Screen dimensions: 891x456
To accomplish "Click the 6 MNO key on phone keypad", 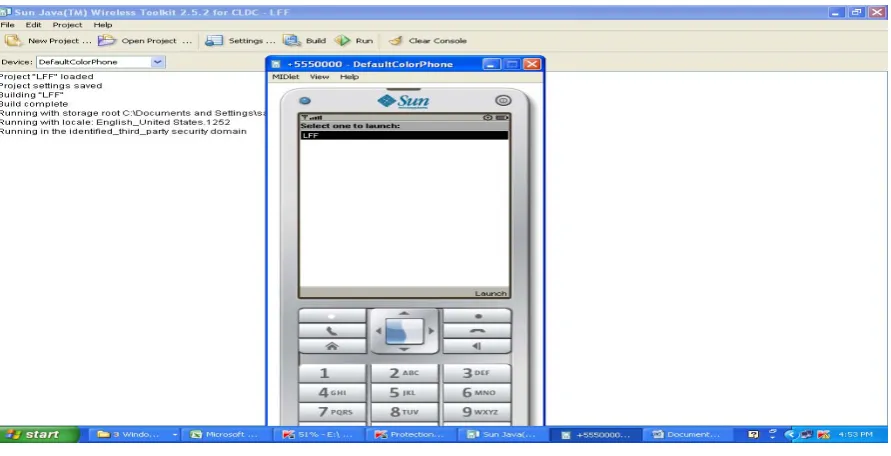I will (x=477, y=393).
